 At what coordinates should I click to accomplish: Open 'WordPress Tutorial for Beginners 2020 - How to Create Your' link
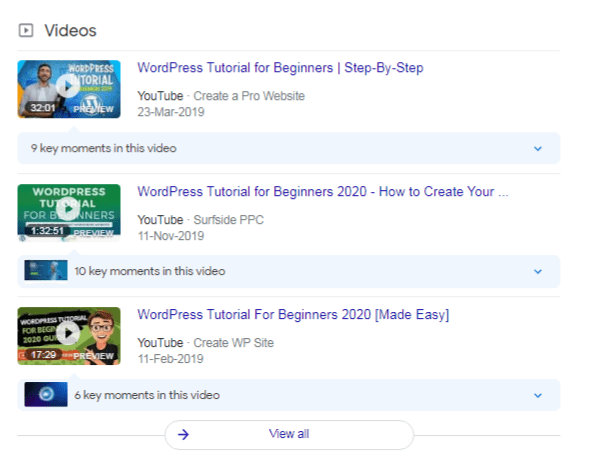(x=323, y=191)
